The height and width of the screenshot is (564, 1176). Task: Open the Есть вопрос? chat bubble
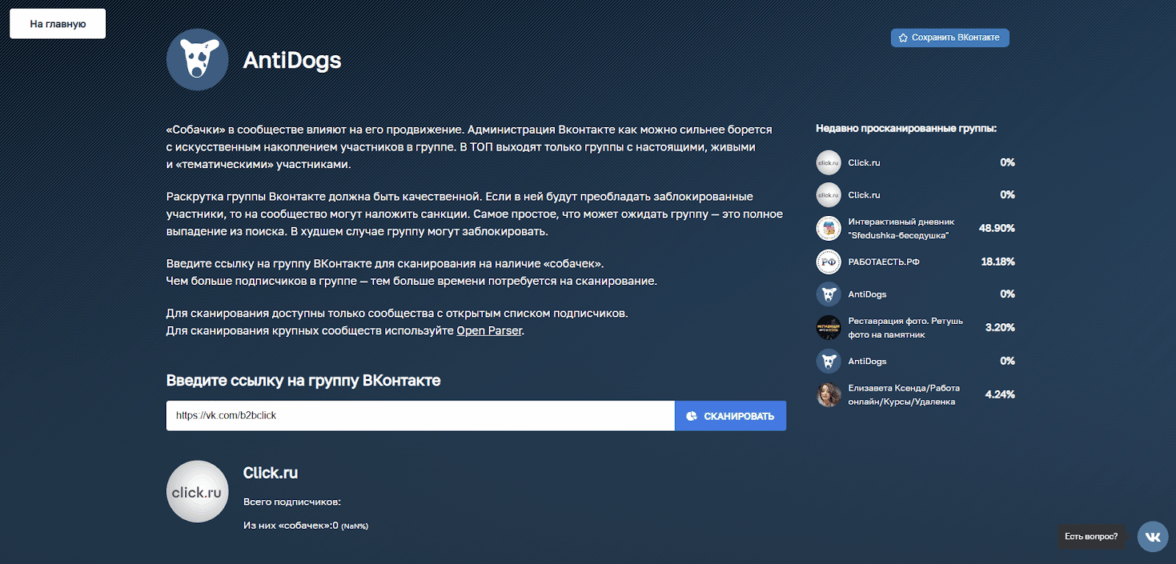(x=1091, y=537)
